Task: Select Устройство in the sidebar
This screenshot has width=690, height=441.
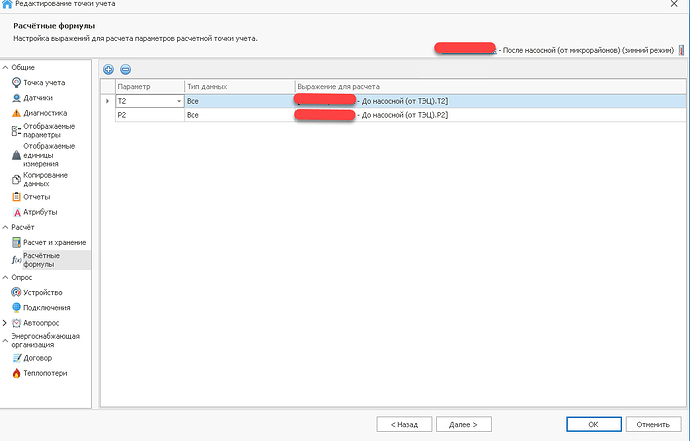Action: pos(42,292)
